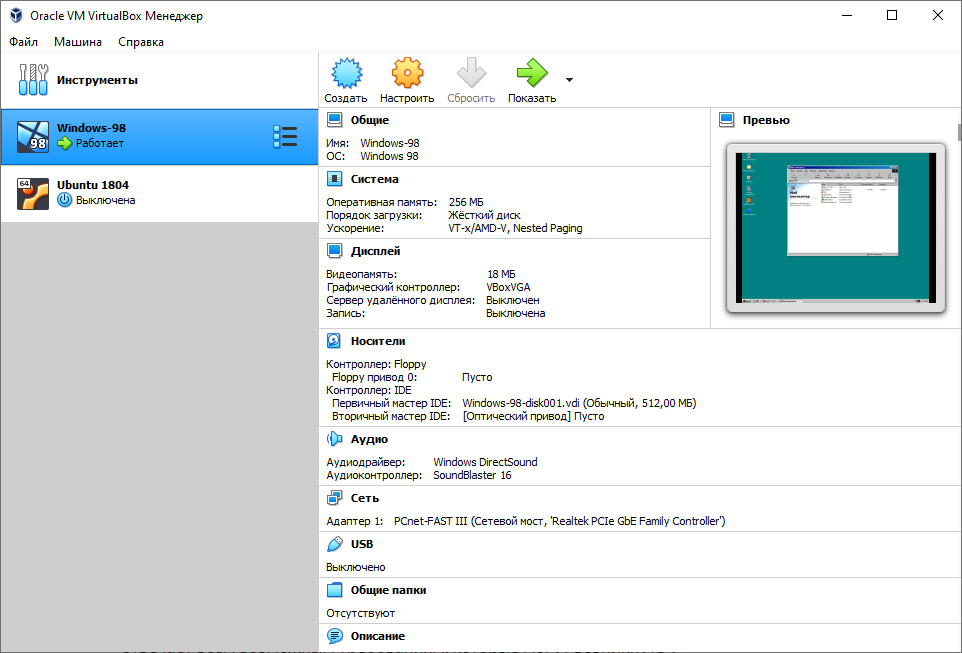Click the green running-state arrow for Windows-98

coord(64,143)
